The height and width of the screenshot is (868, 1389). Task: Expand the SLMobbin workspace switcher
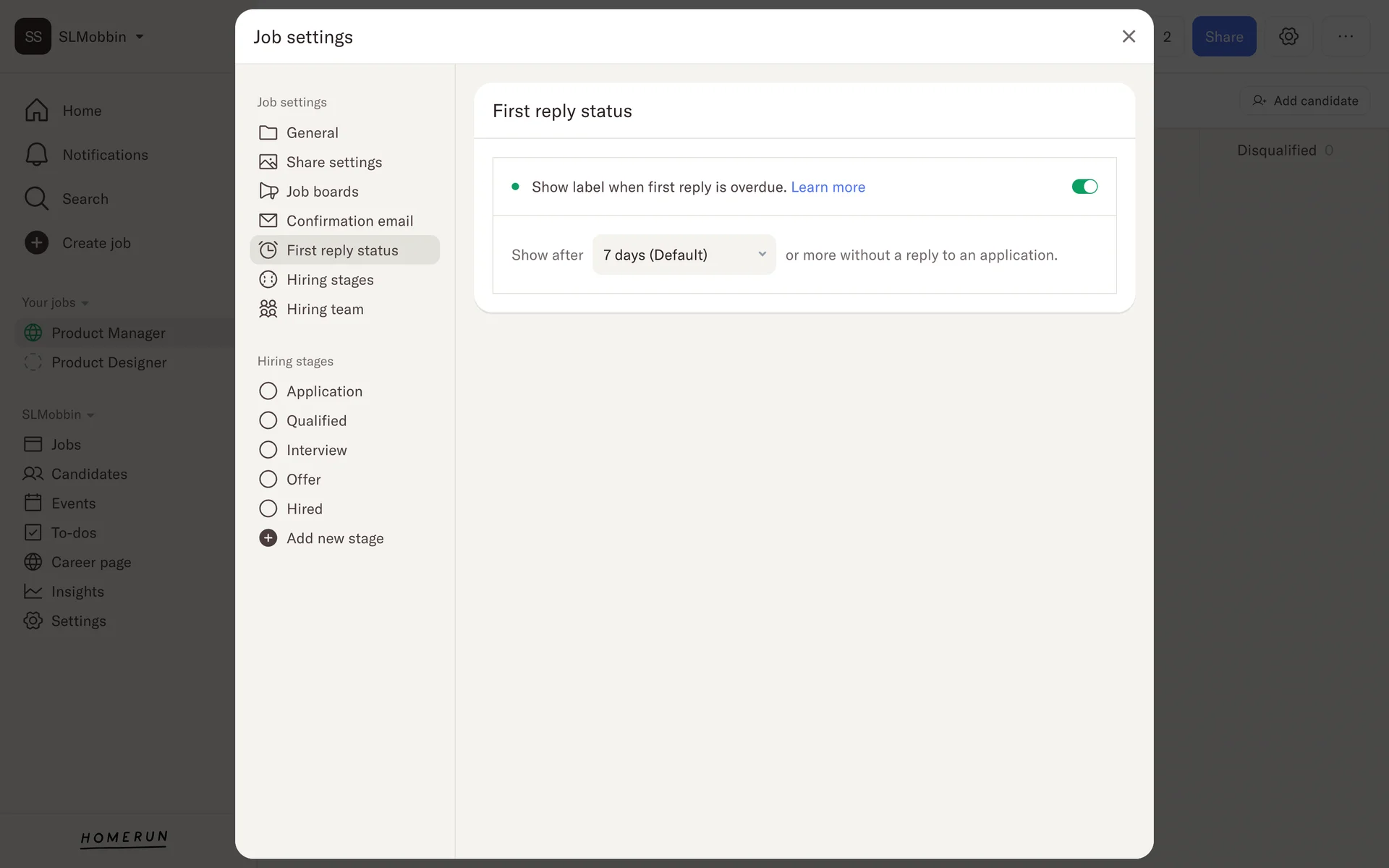pyautogui.click(x=101, y=37)
